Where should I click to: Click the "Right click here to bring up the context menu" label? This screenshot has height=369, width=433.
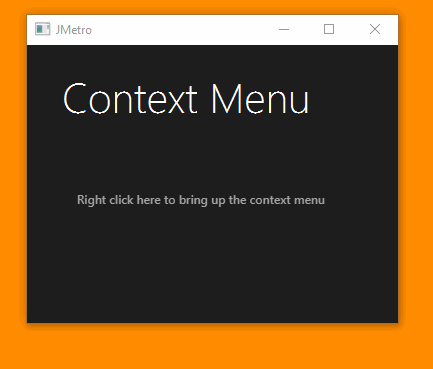tap(201, 200)
